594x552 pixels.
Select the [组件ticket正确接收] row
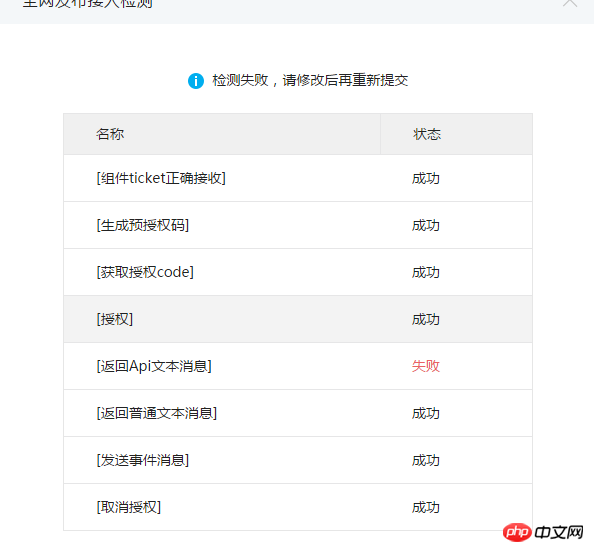click(x=298, y=178)
